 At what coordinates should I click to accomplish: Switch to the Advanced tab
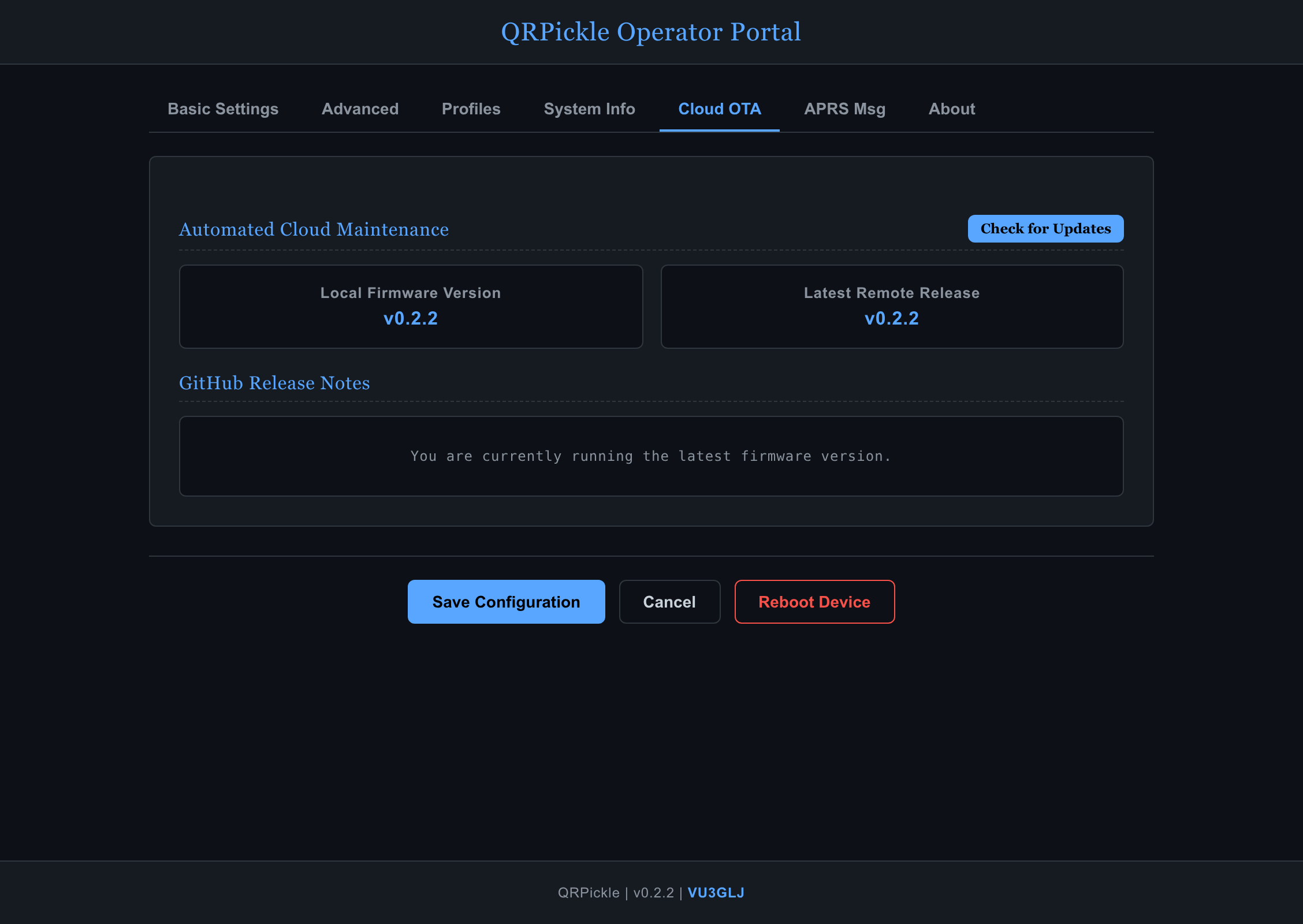tap(360, 109)
